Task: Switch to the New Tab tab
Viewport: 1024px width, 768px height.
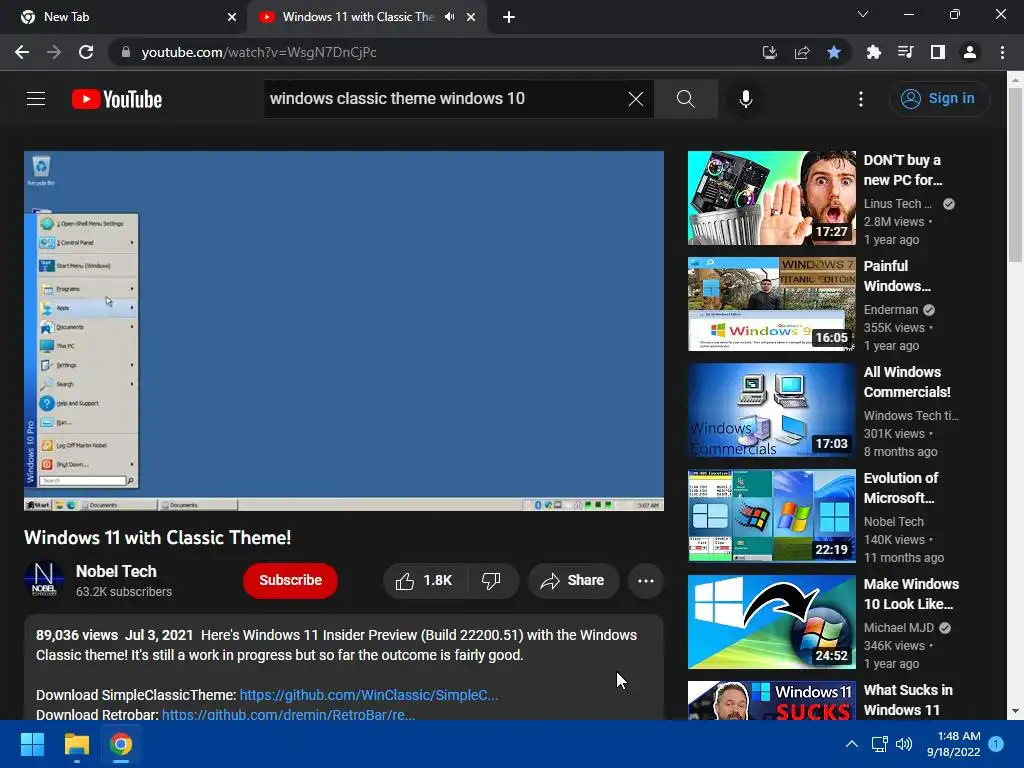Action: (x=123, y=17)
